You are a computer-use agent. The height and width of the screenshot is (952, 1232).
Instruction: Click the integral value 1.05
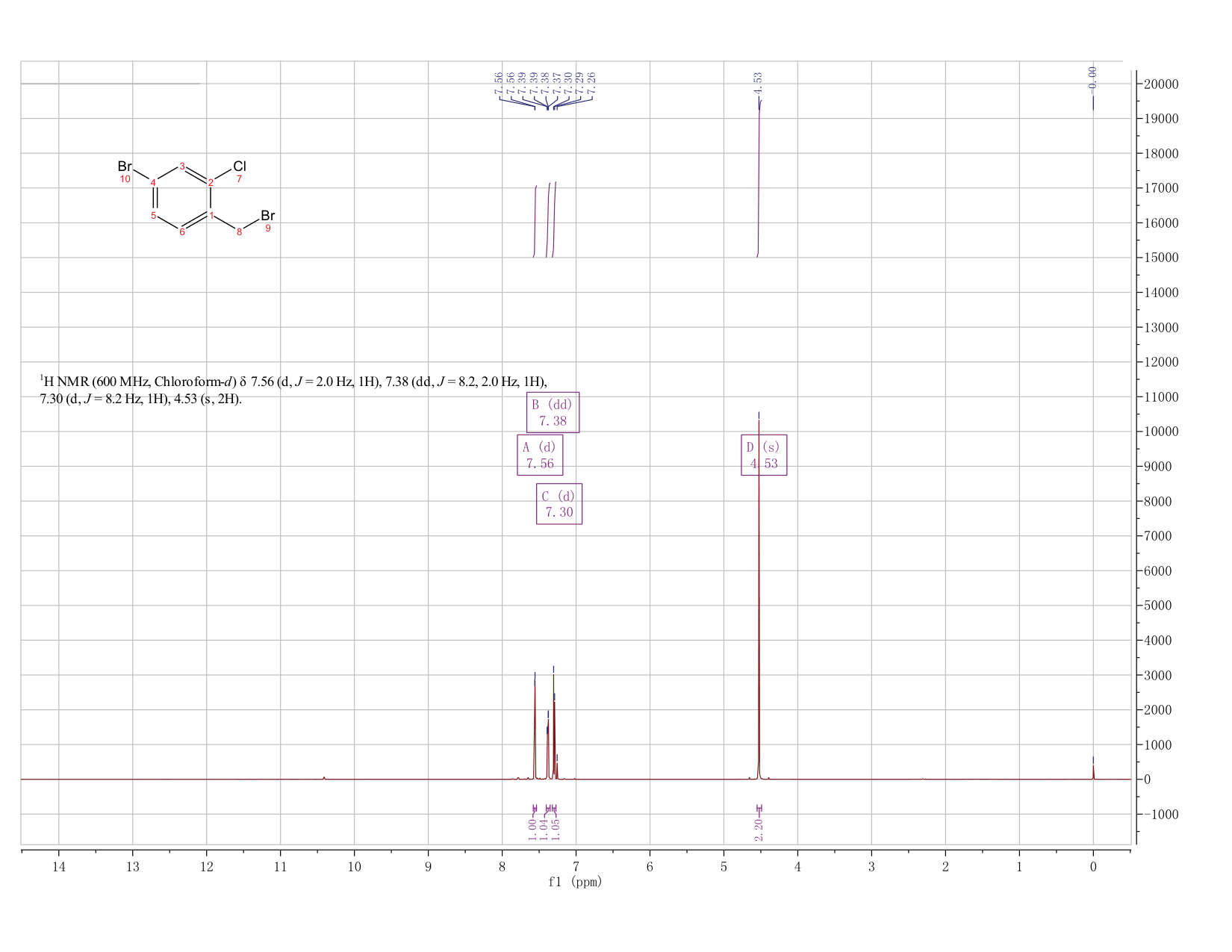556,829
